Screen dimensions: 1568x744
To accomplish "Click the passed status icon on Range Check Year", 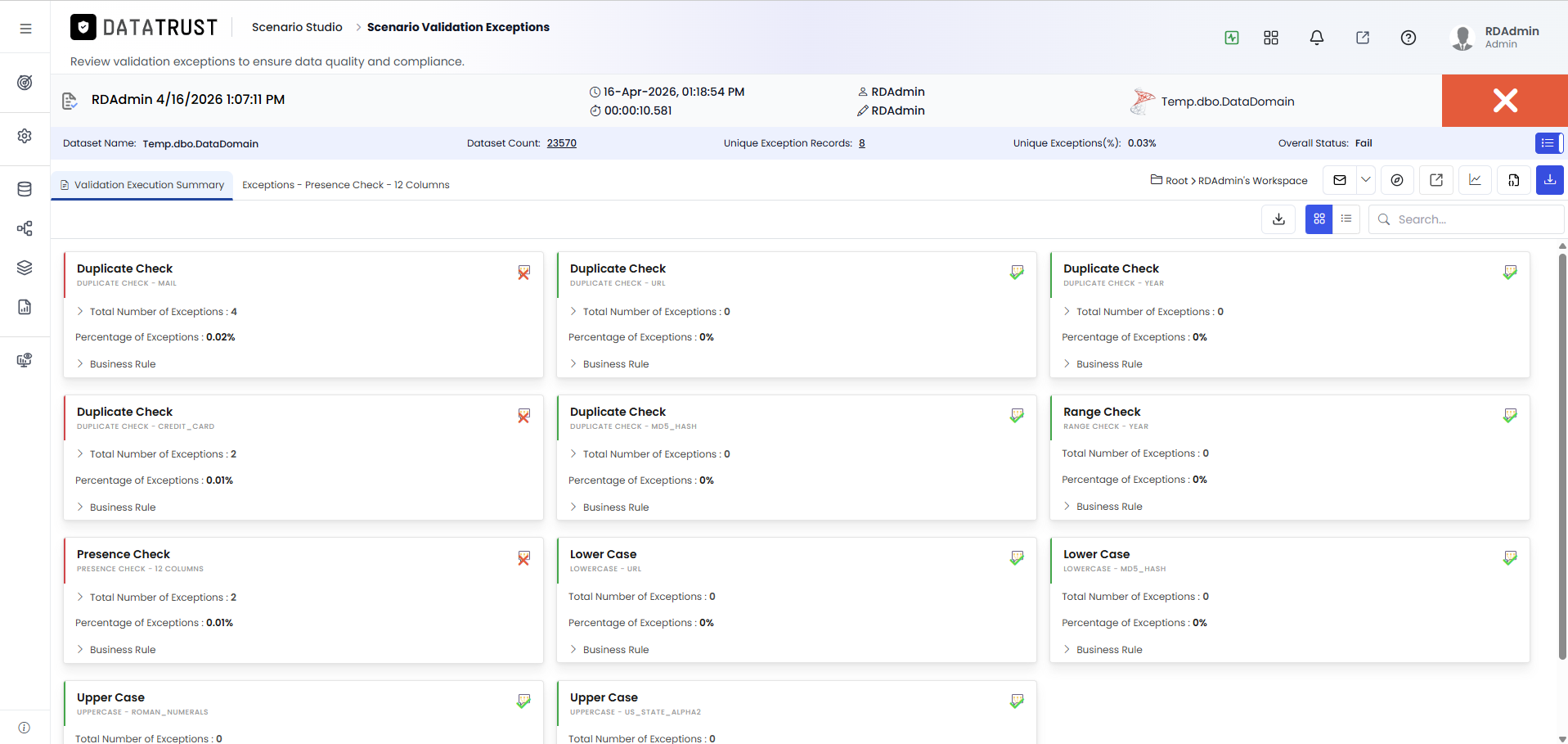I will coord(1510,416).
